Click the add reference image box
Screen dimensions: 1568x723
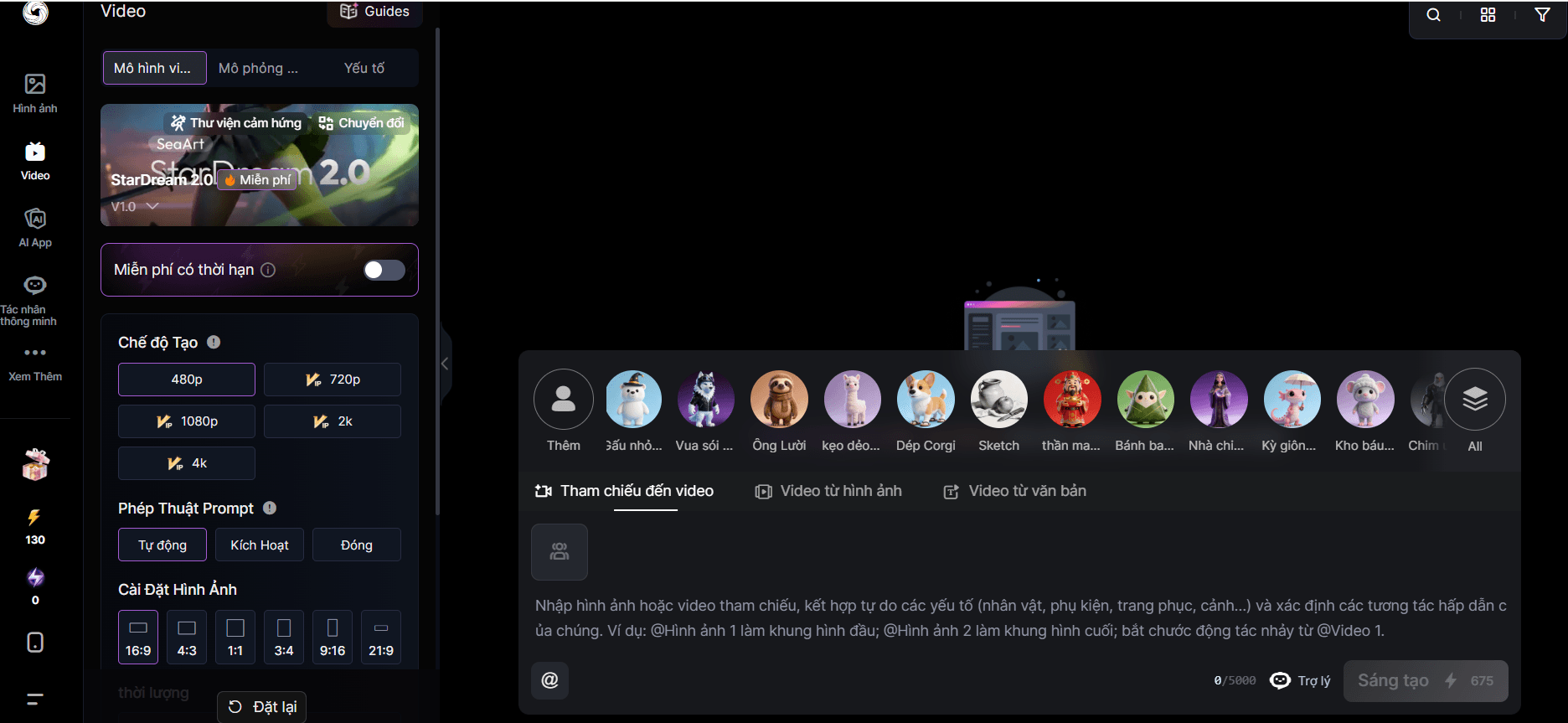(x=560, y=552)
